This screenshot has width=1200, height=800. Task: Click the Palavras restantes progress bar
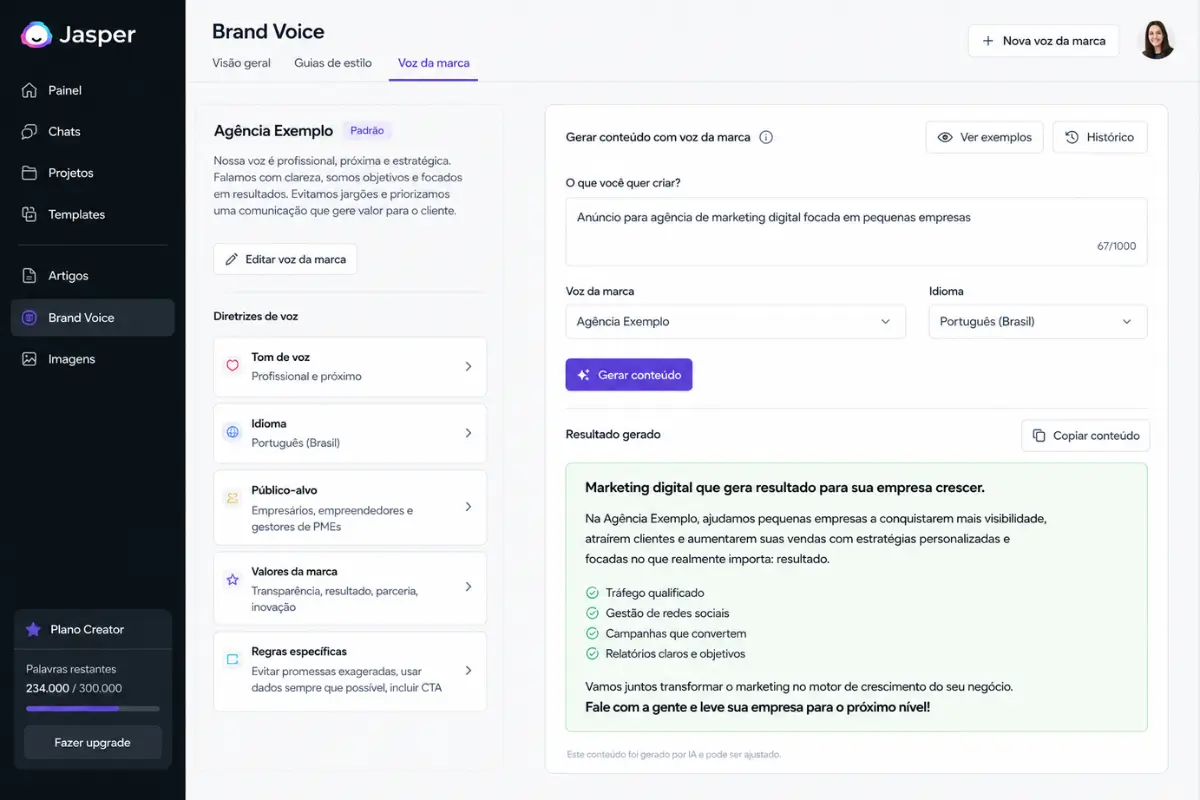(92, 708)
